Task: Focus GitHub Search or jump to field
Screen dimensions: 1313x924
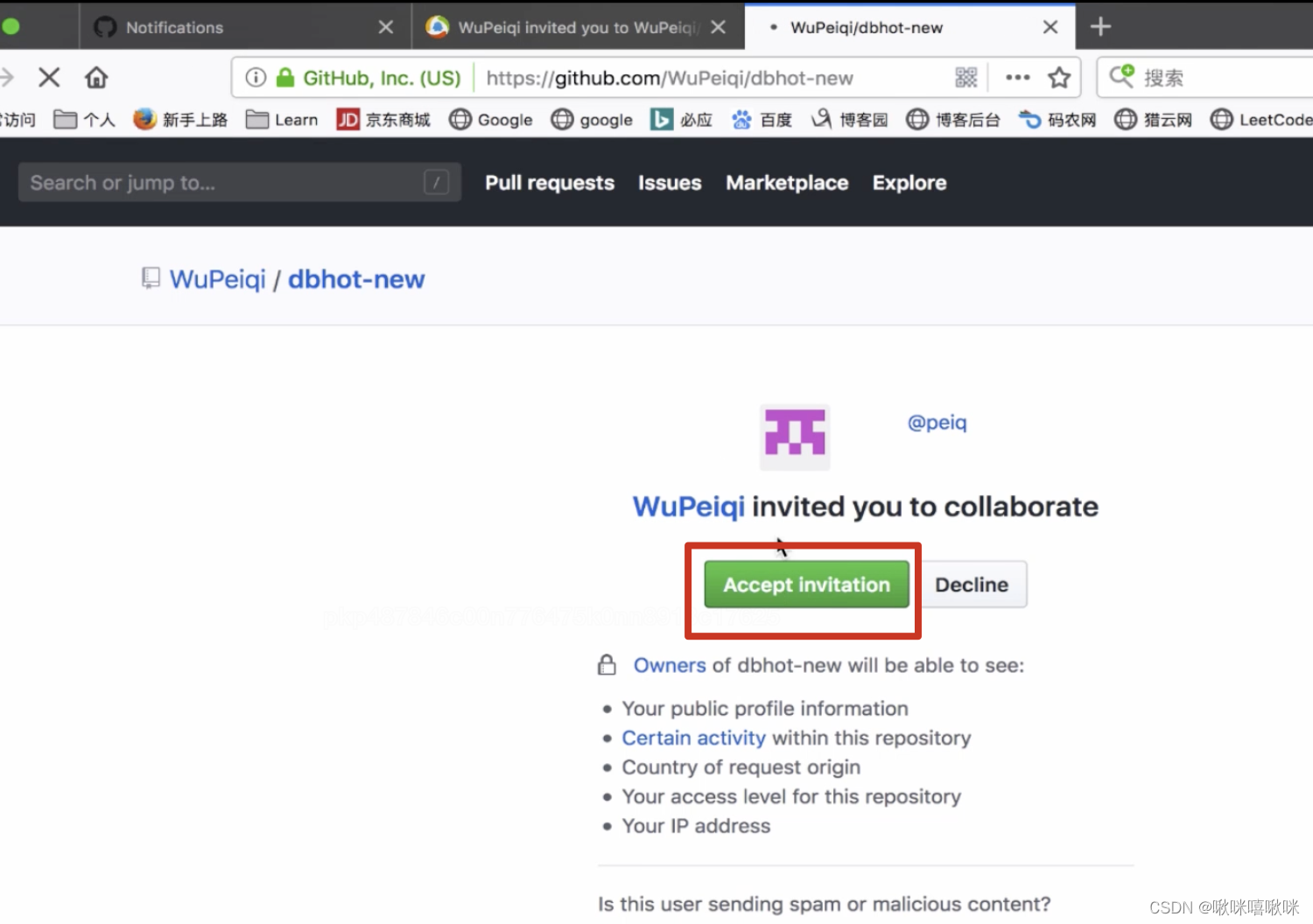Action: pyautogui.click(x=239, y=182)
